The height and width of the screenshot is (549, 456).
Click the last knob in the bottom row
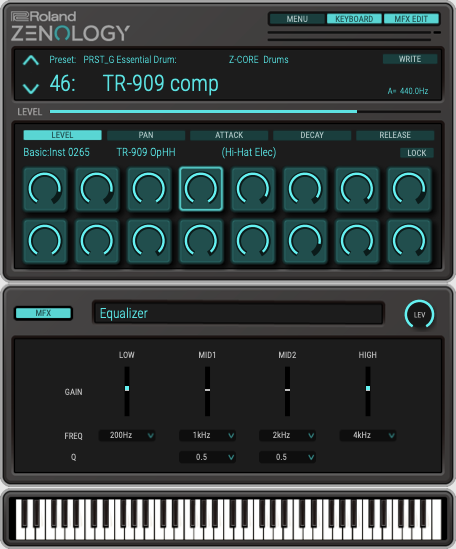(409, 241)
